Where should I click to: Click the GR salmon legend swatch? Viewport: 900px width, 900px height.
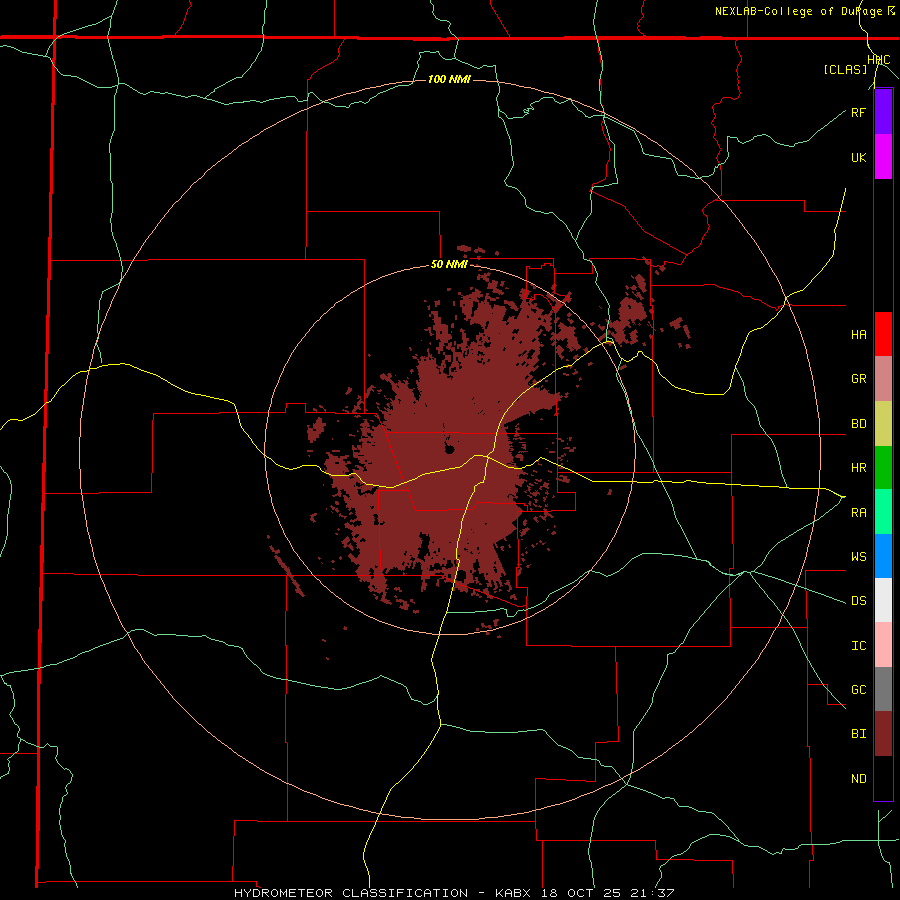[883, 379]
